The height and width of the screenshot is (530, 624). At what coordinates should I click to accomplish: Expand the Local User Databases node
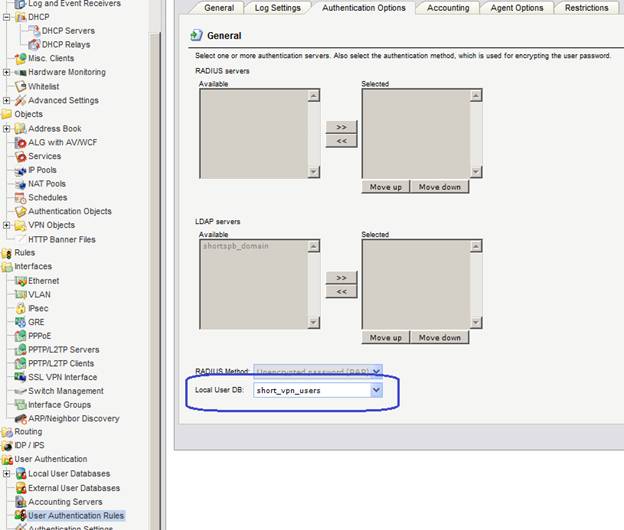click(6, 473)
